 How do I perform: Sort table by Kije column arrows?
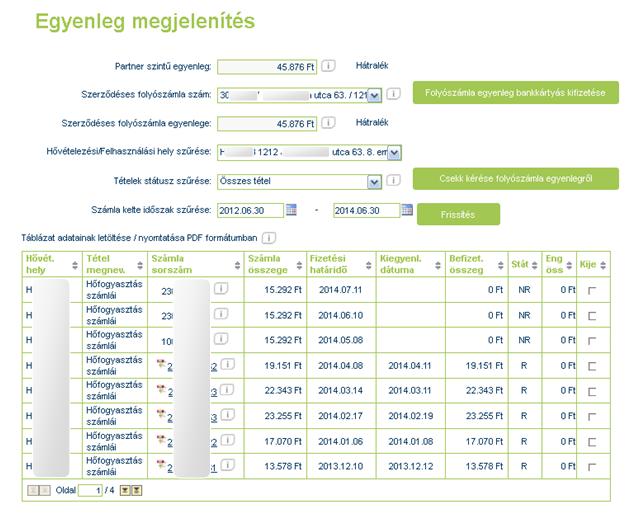point(603,265)
